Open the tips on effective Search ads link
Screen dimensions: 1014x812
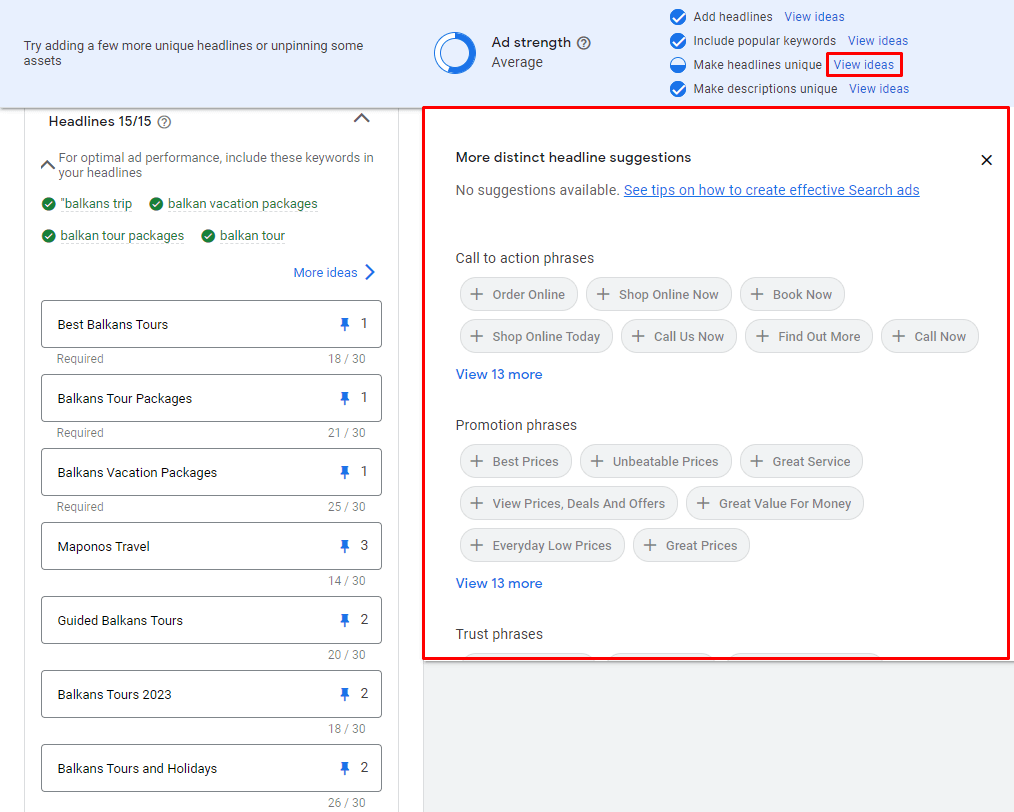click(771, 190)
